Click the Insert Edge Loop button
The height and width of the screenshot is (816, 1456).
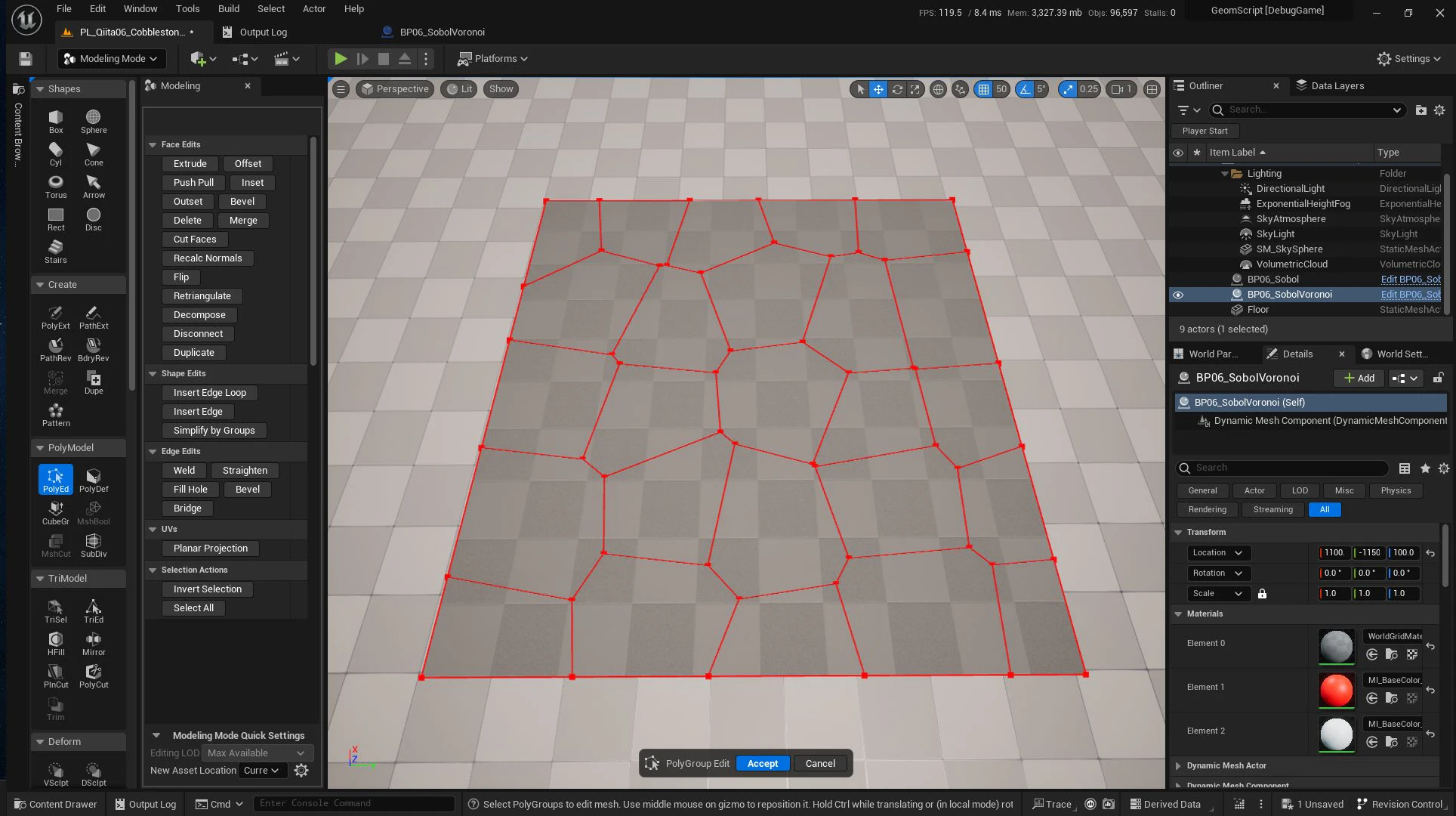pyautogui.click(x=210, y=393)
